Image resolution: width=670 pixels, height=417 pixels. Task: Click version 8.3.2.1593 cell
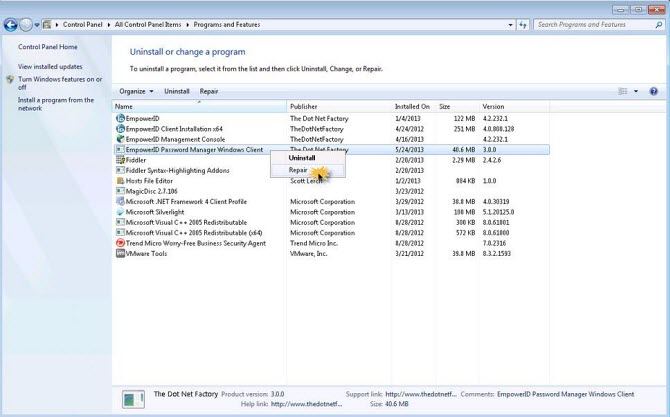pyautogui.click(x=497, y=253)
